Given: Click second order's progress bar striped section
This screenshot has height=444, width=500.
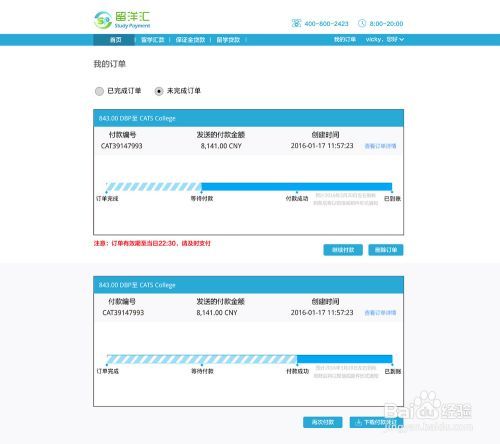Looking at the screenshot, I should click(x=202, y=359).
